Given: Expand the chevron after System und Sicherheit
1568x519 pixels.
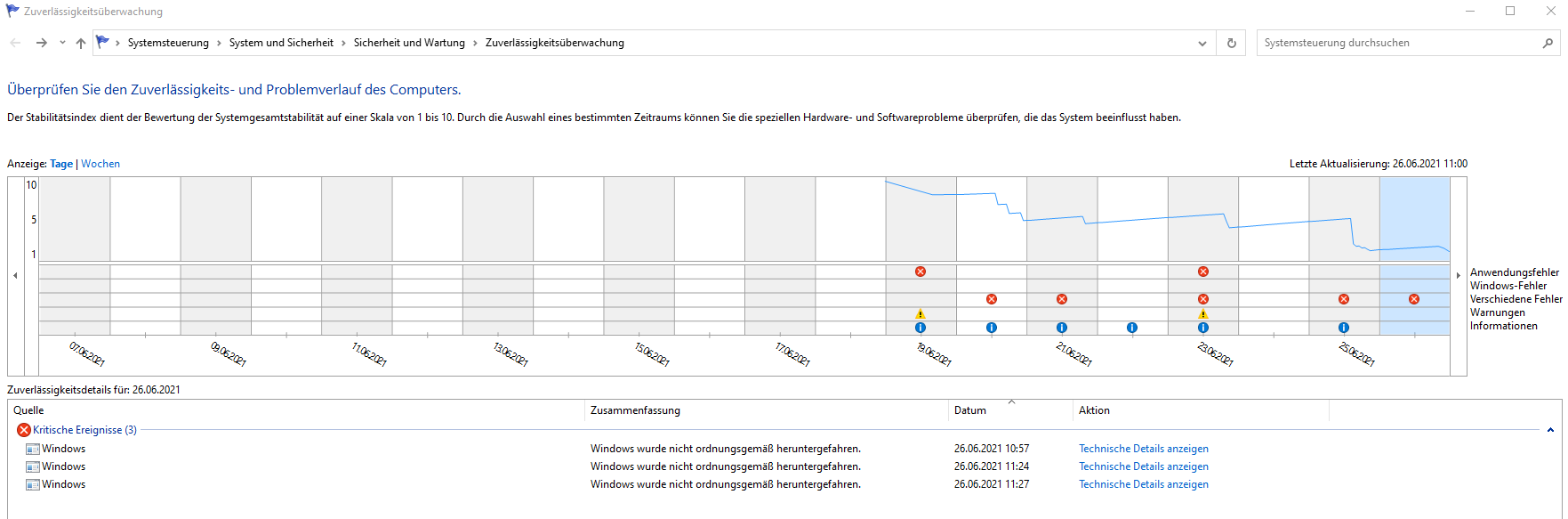Looking at the screenshot, I should 344,43.
